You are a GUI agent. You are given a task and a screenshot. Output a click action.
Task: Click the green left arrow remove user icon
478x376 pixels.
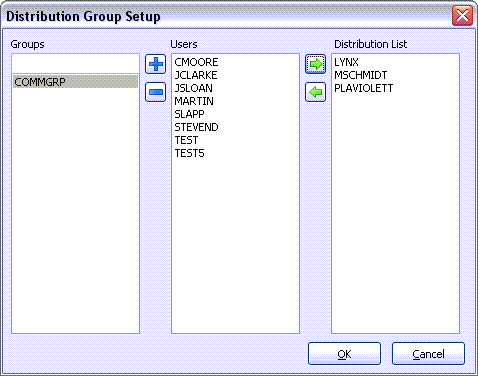tap(315, 92)
